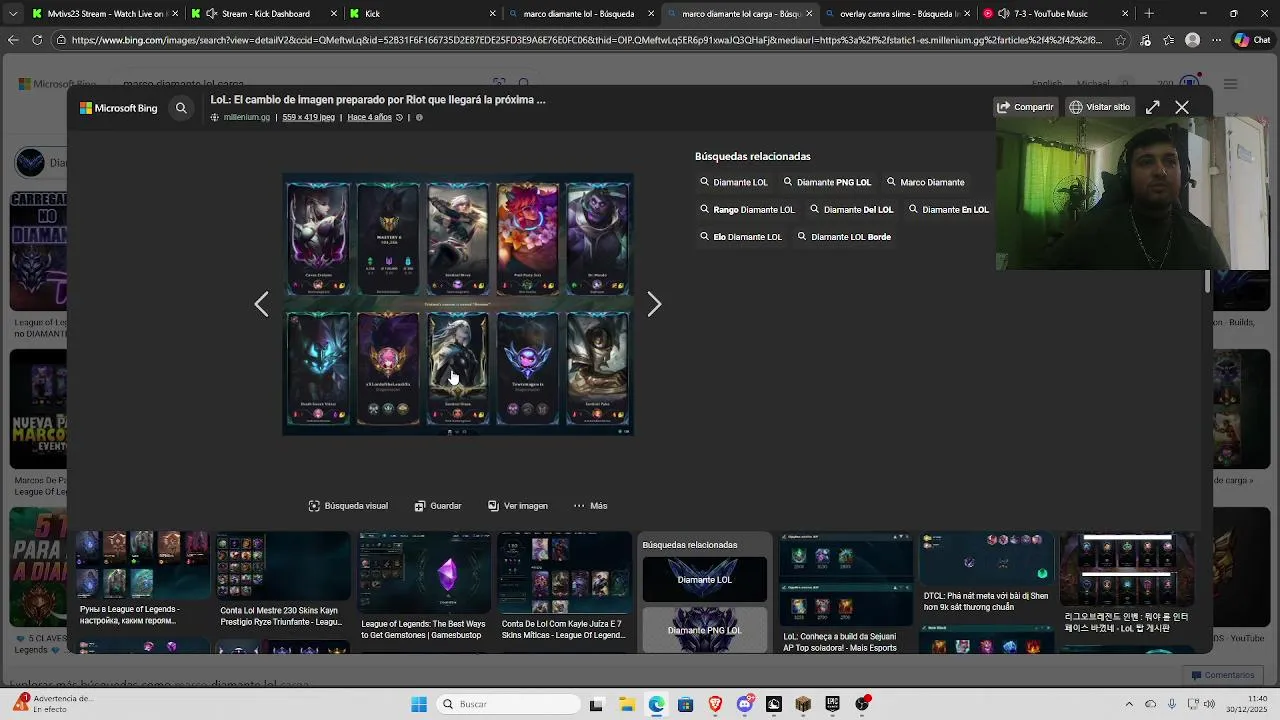Open Discord from the taskbar
The image size is (1280, 720).
click(x=744, y=704)
